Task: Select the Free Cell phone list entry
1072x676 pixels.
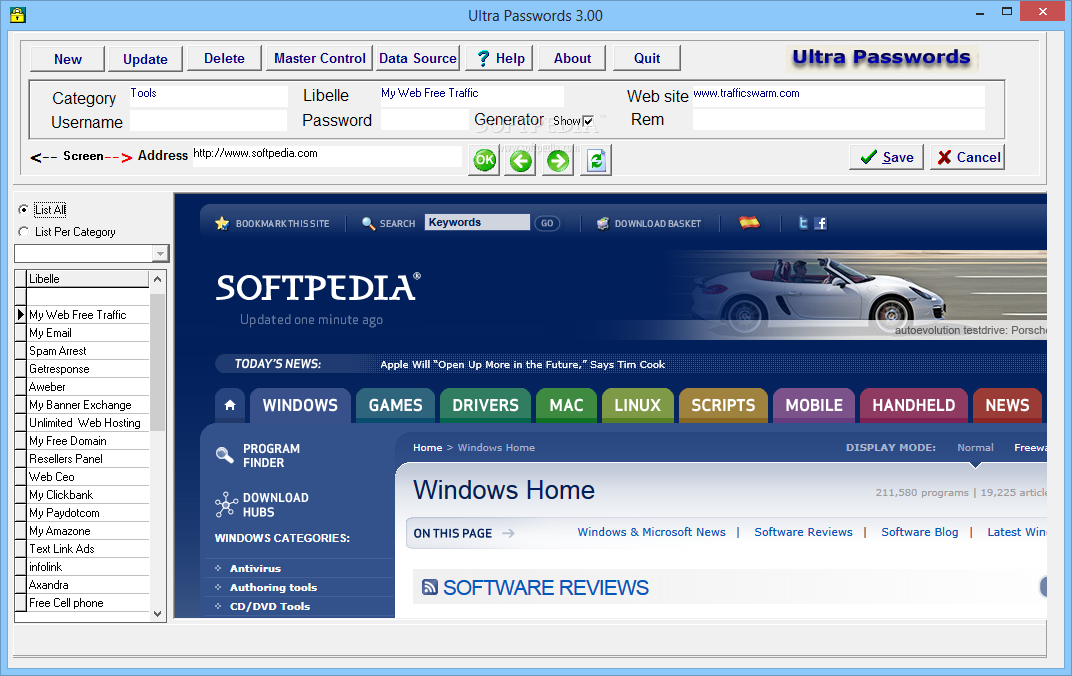Action: pos(88,603)
